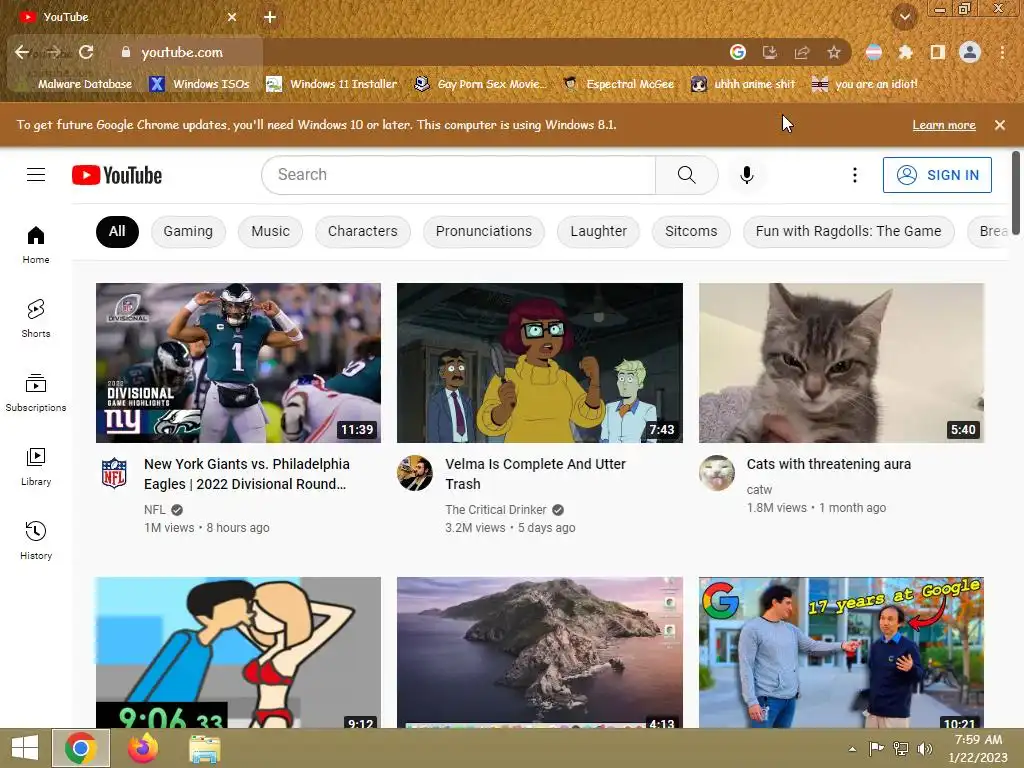
Task: Click the striped flag extension icon
Action: [873, 52]
